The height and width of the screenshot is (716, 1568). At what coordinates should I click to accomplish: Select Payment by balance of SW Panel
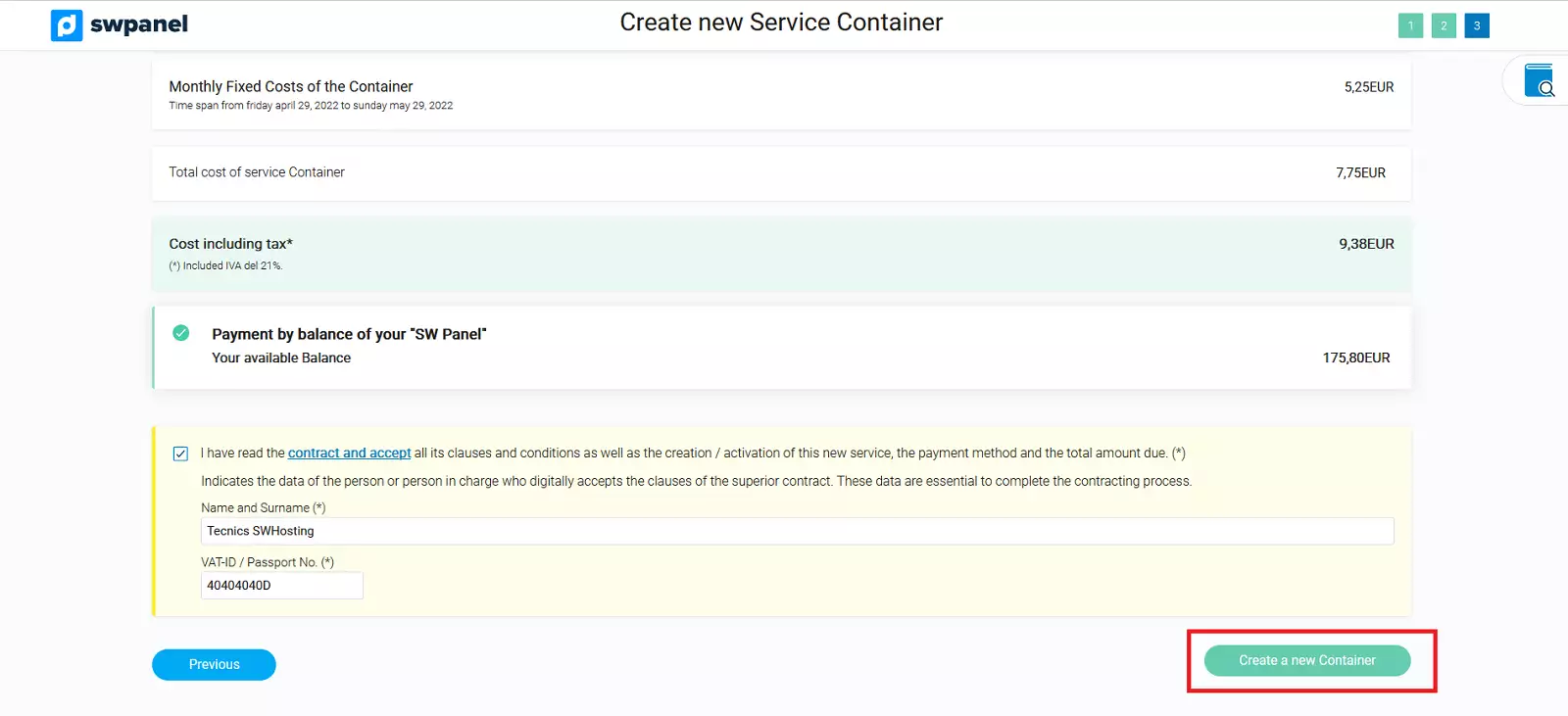coord(349,334)
